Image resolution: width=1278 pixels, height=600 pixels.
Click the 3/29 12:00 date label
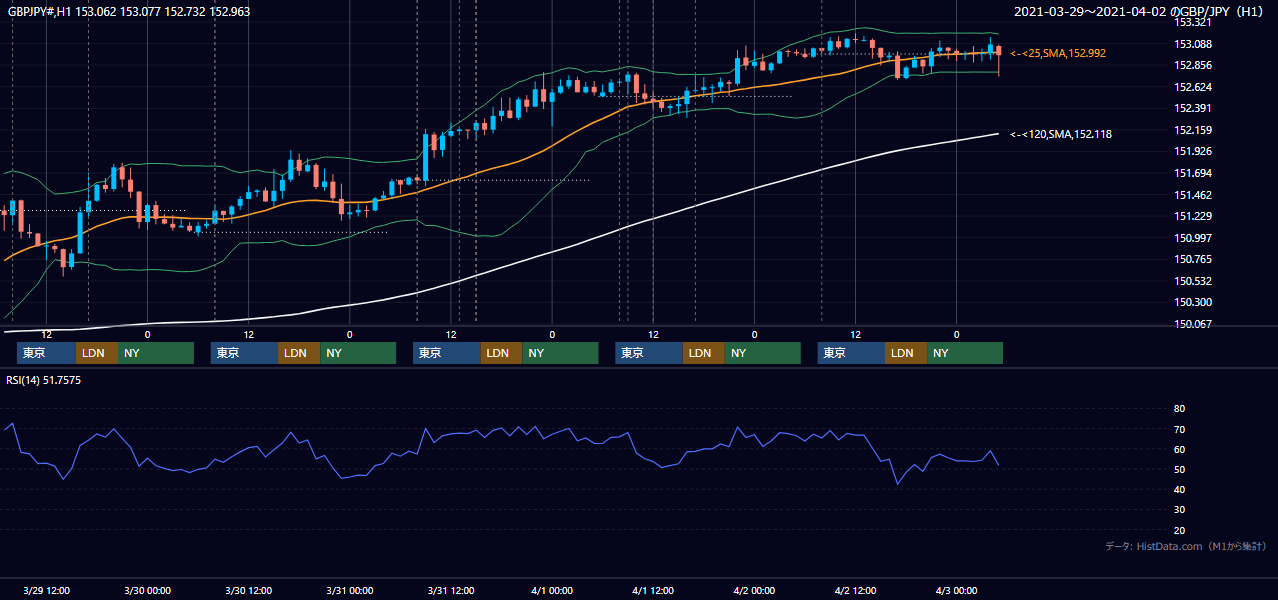click(x=46, y=590)
